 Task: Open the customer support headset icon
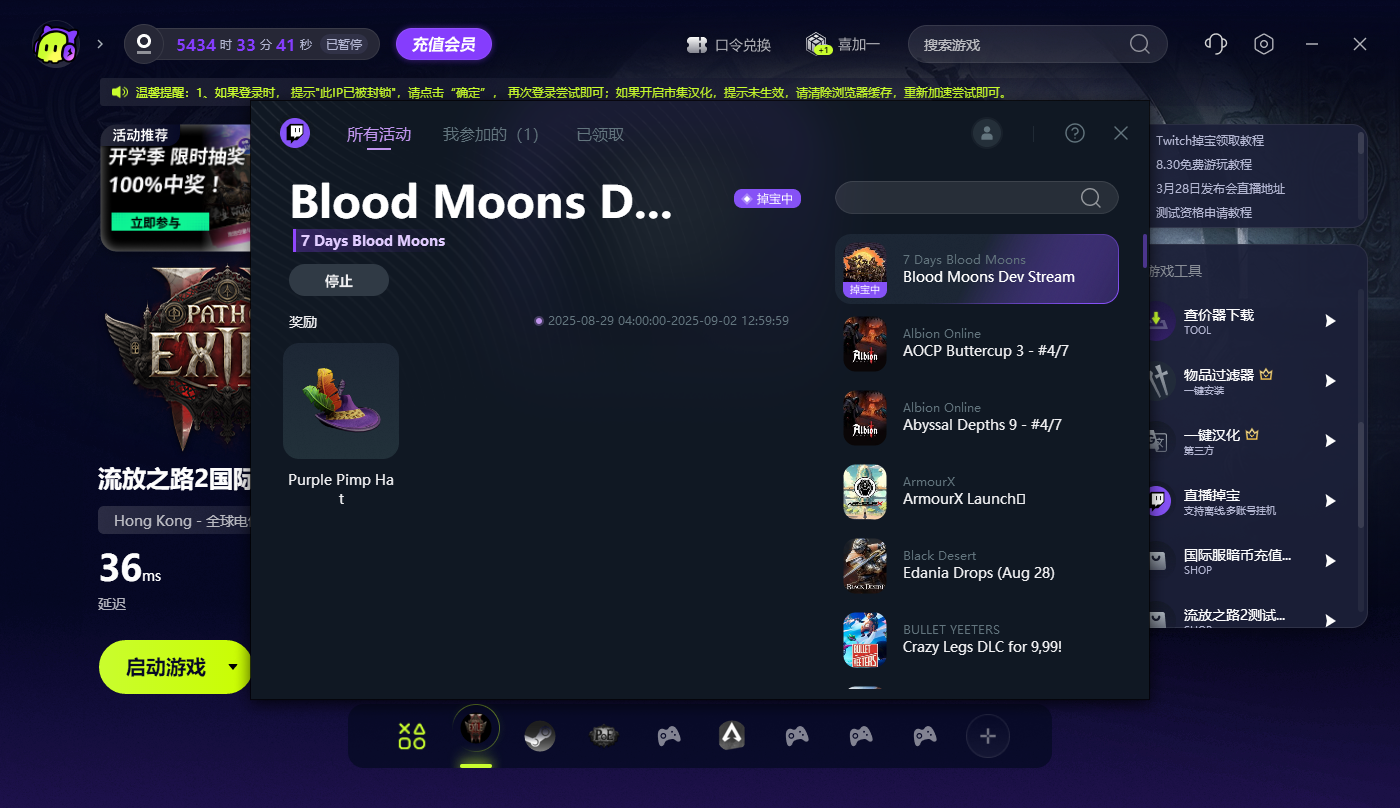pos(1216,44)
